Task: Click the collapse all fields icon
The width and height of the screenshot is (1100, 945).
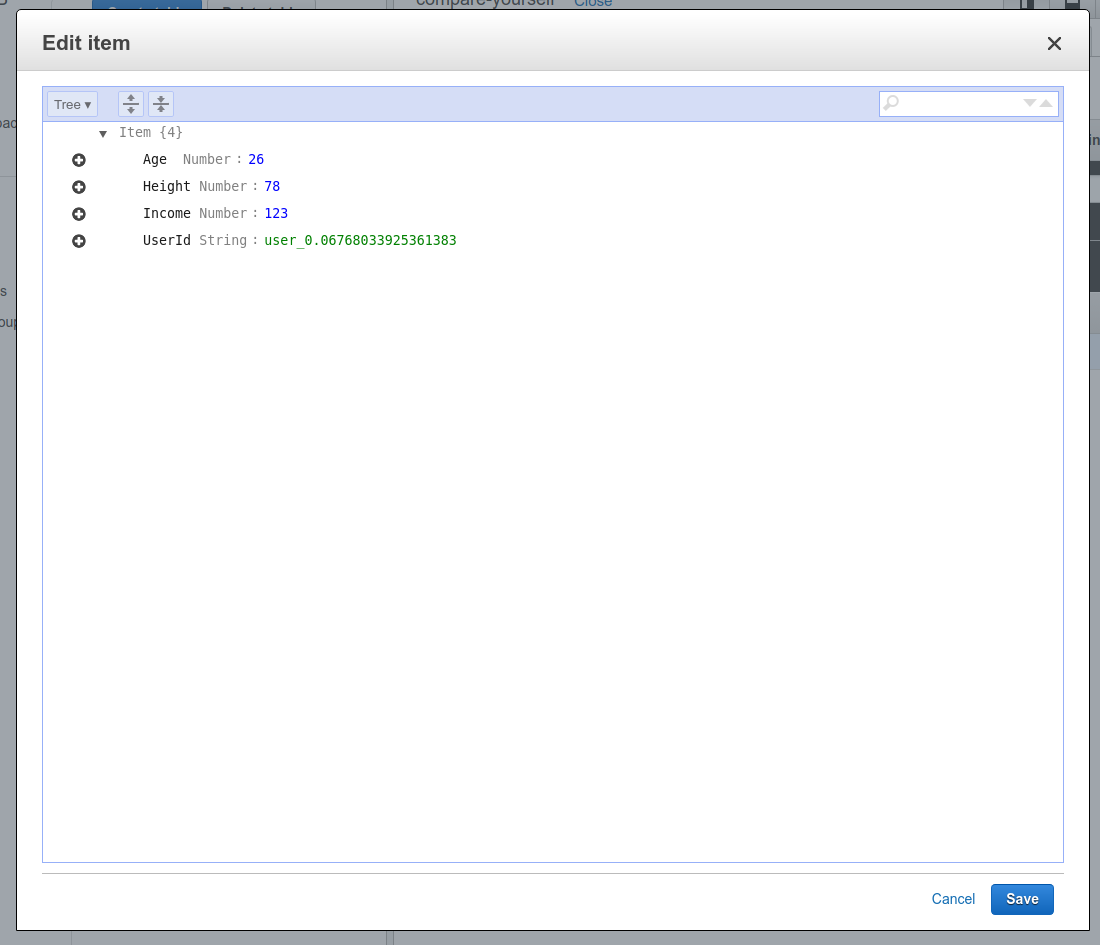Action: click(161, 105)
